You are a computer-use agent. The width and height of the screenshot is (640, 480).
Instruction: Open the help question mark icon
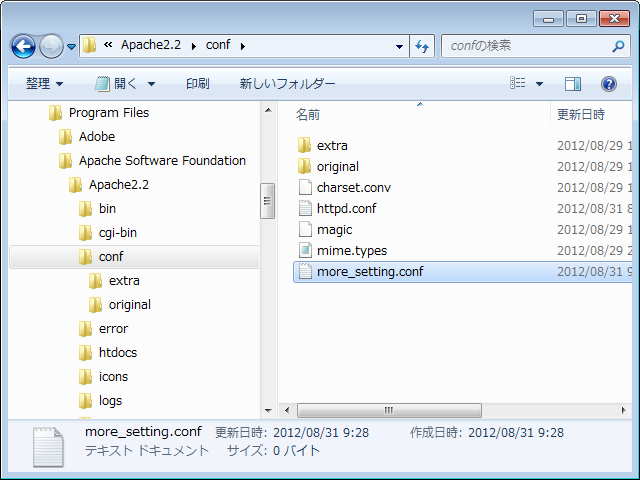(x=608, y=84)
